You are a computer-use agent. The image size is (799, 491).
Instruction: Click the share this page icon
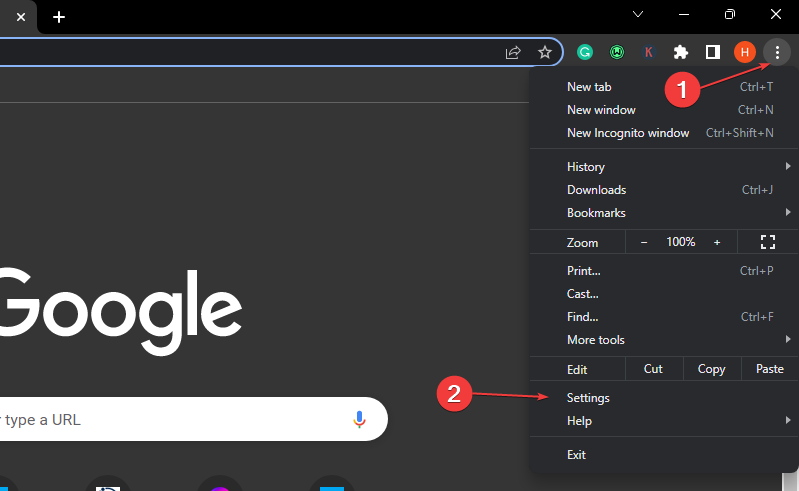pos(513,52)
